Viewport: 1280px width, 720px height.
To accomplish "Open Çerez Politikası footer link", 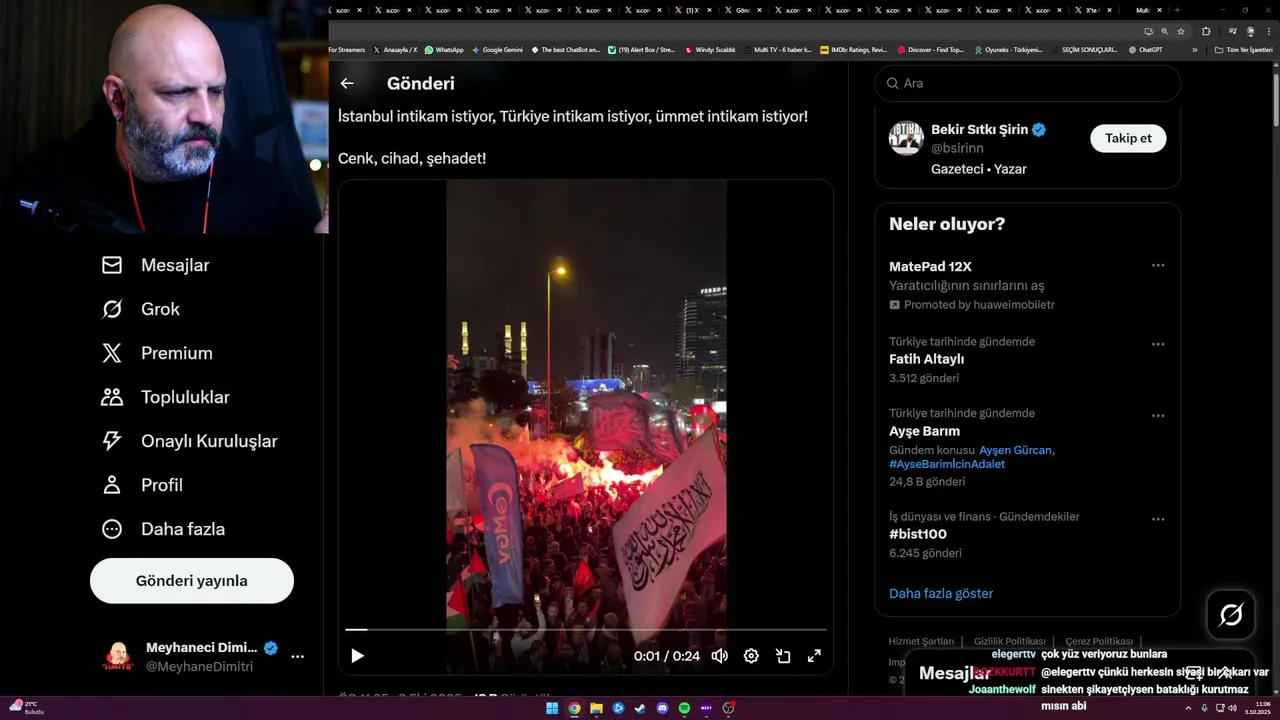I will pyautogui.click(x=1099, y=641).
